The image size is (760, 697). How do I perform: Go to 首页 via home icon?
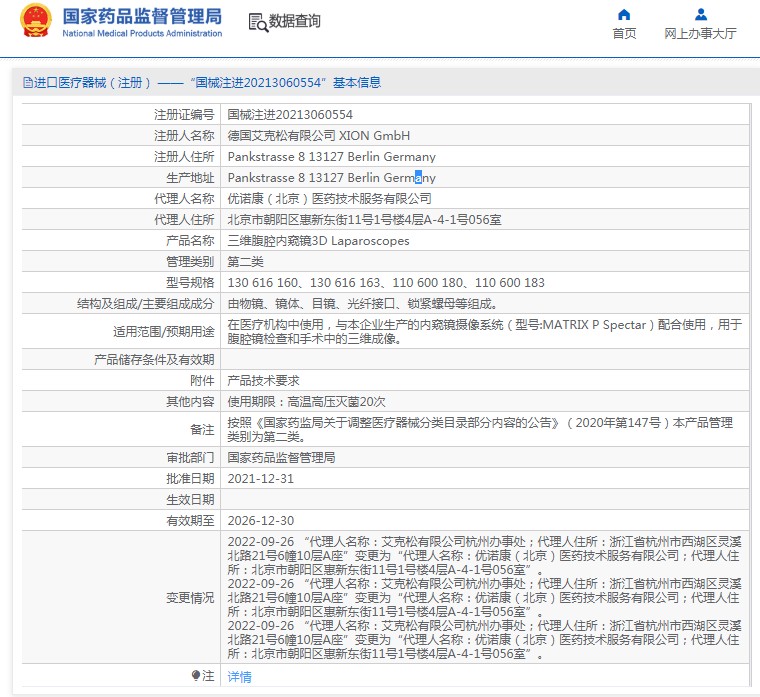tap(624, 15)
